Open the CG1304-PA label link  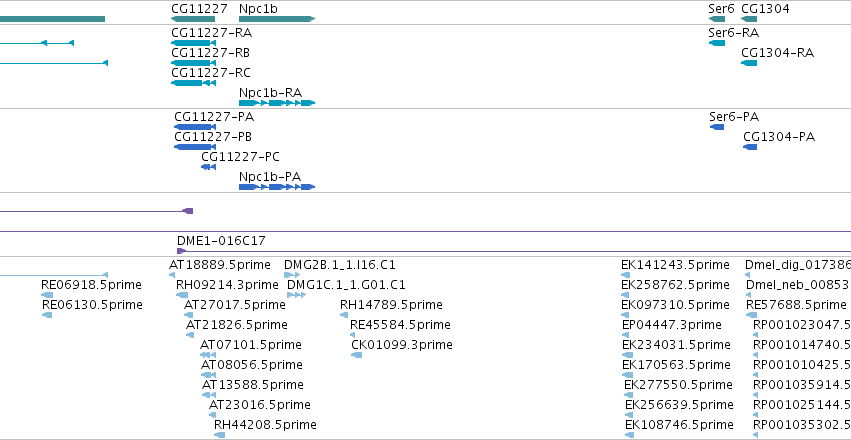[x=779, y=137]
